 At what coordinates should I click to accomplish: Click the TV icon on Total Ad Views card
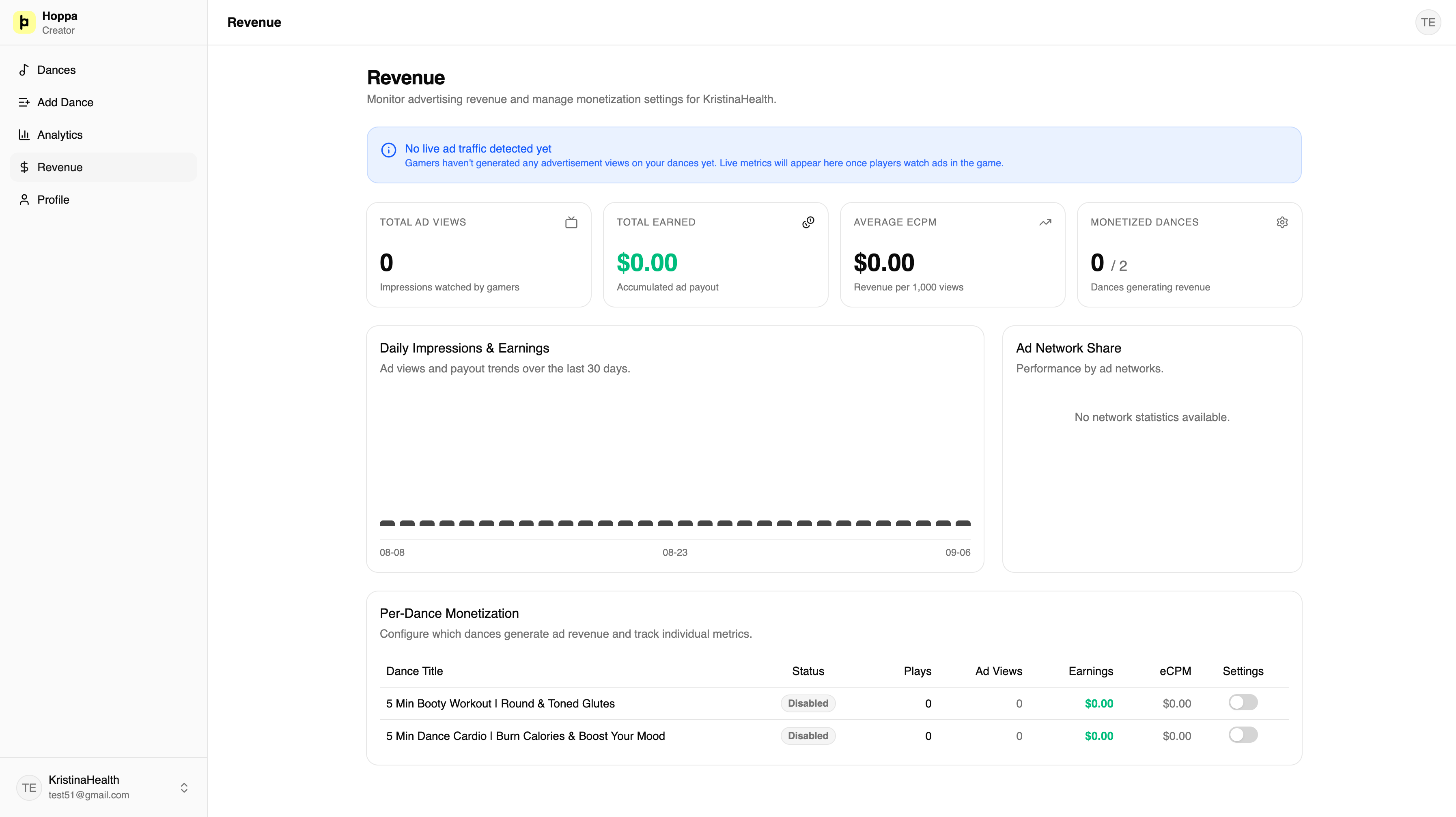pyautogui.click(x=571, y=223)
